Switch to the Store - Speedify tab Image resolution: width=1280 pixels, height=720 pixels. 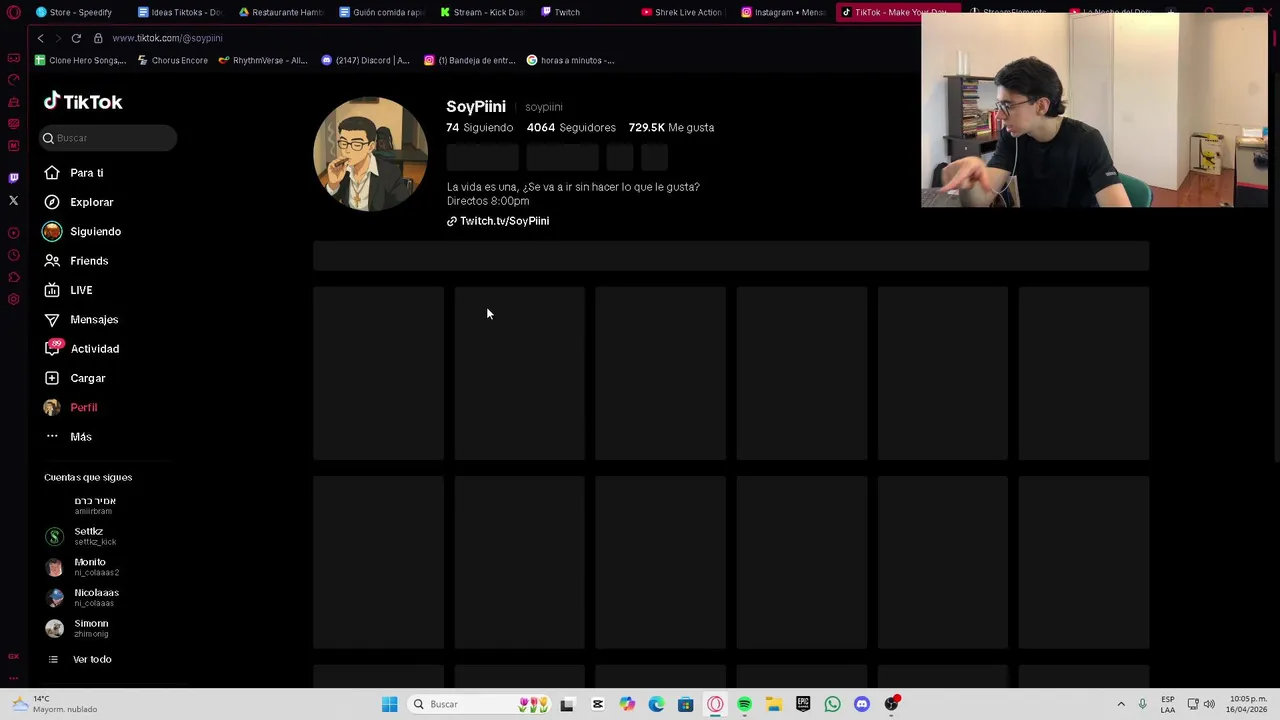(x=75, y=12)
